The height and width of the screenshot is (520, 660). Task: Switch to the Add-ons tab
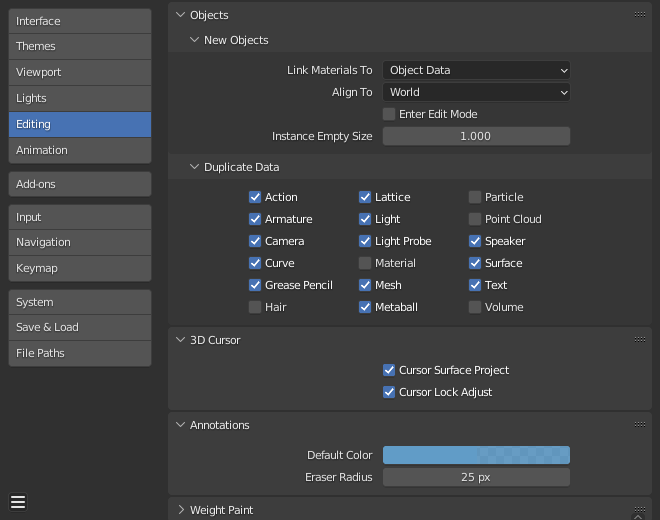pos(80,184)
